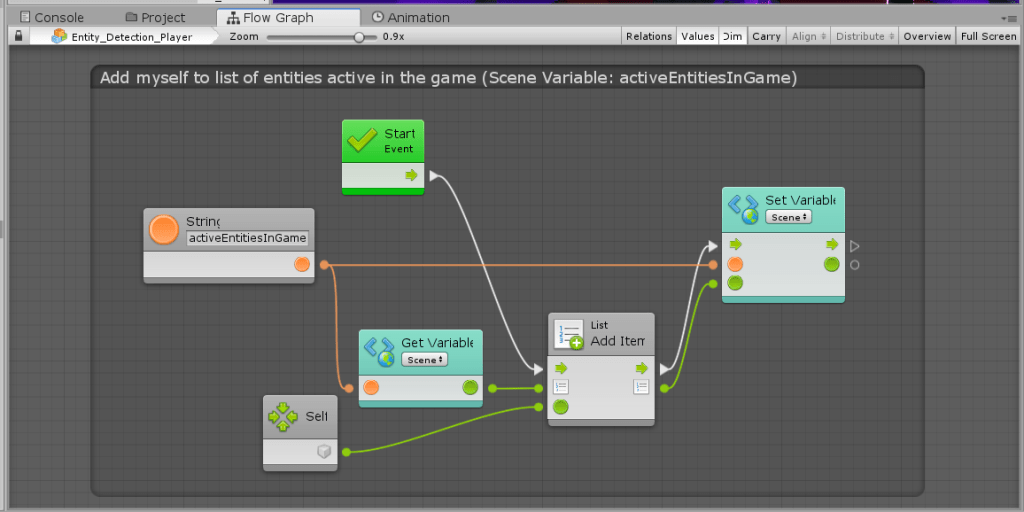Click the activeEntitiesInGame string input field
Screen dimensions: 1024x512
[248, 238]
